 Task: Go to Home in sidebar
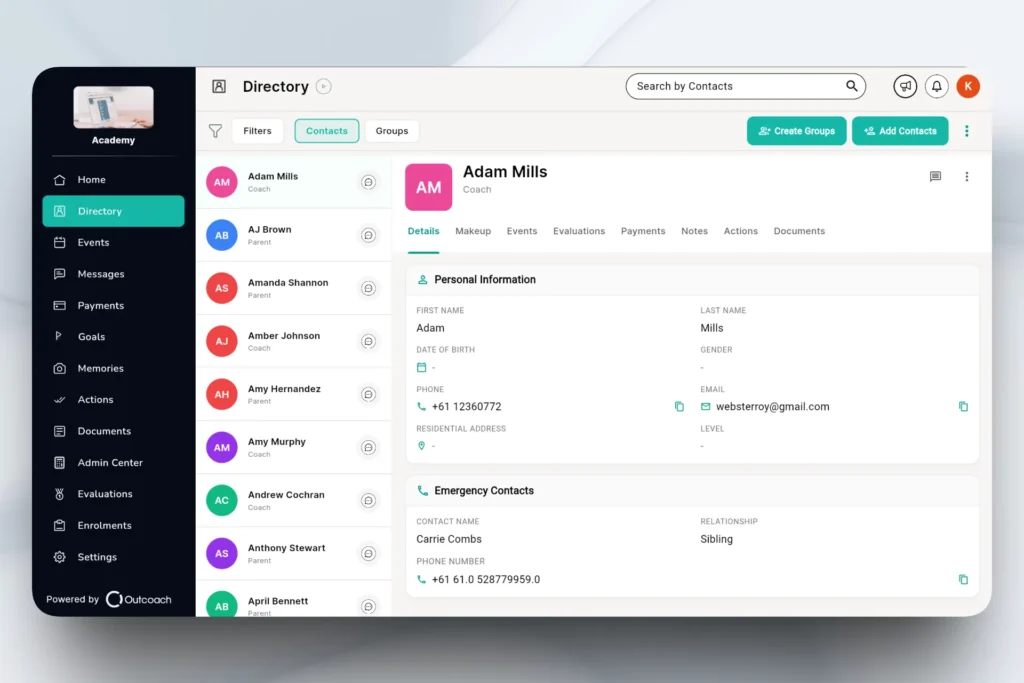114,180
